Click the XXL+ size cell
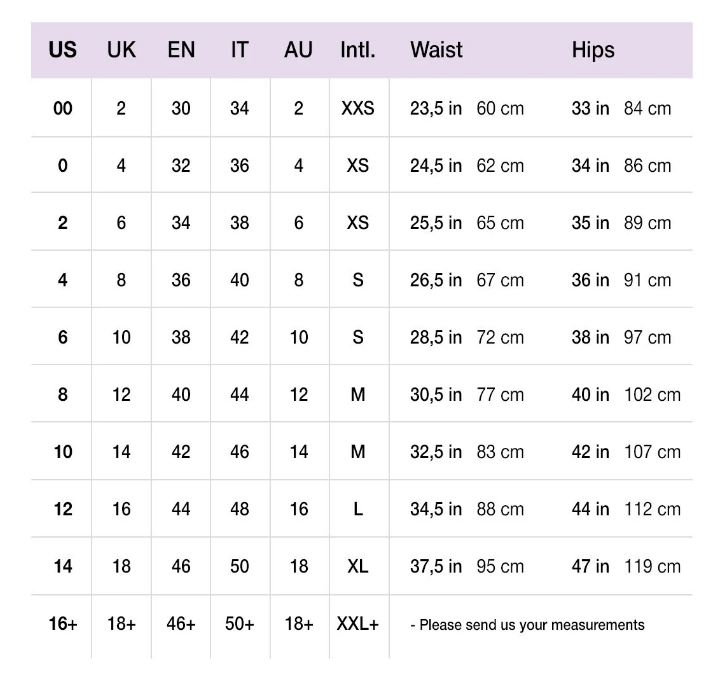This screenshot has height=679, width=714. [358, 624]
